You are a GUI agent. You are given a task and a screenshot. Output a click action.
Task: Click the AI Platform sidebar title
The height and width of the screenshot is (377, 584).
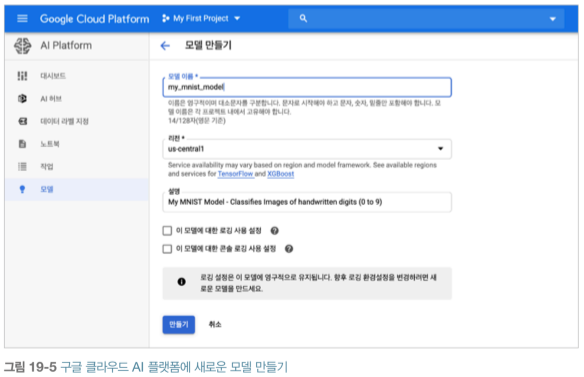66,45
